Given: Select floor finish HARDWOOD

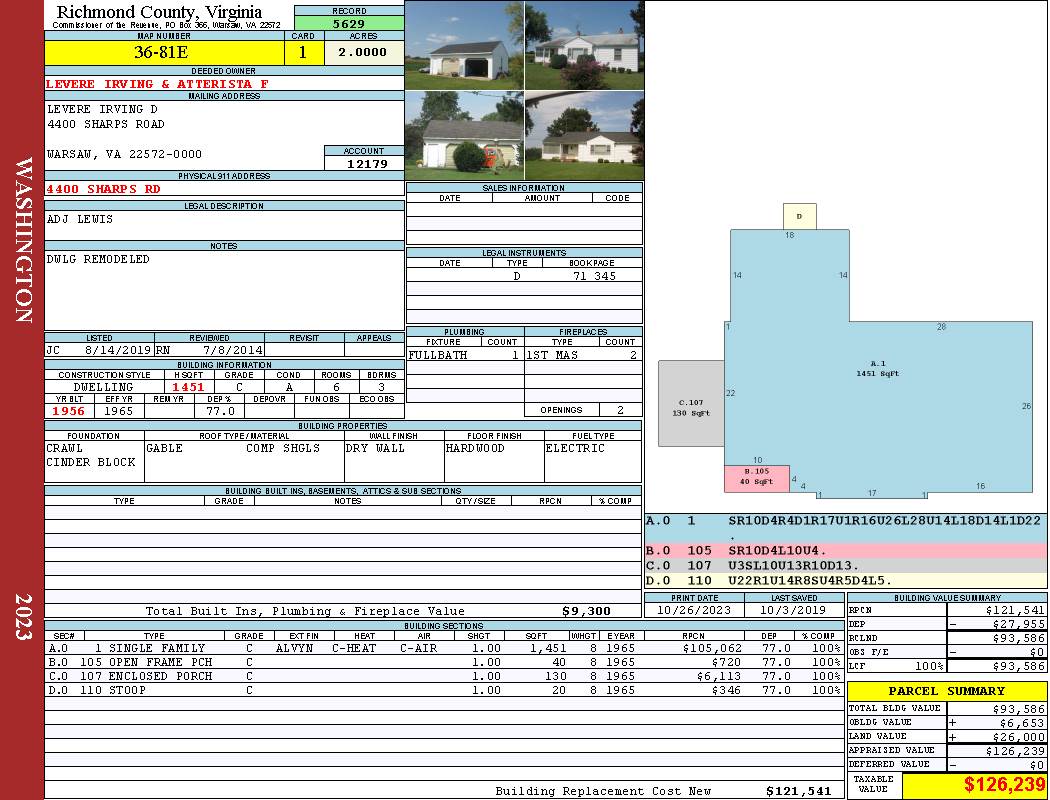Looking at the screenshot, I should click(475, 448).
